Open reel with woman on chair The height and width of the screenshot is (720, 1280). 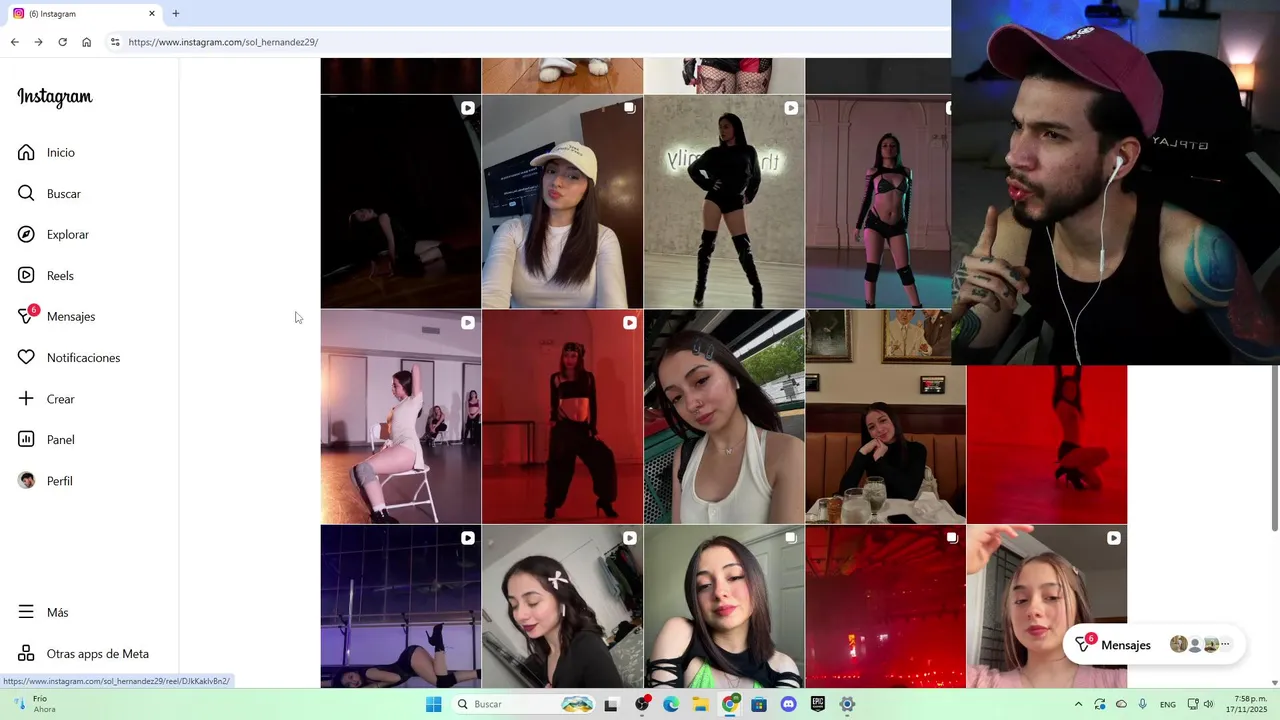(400, 416)
